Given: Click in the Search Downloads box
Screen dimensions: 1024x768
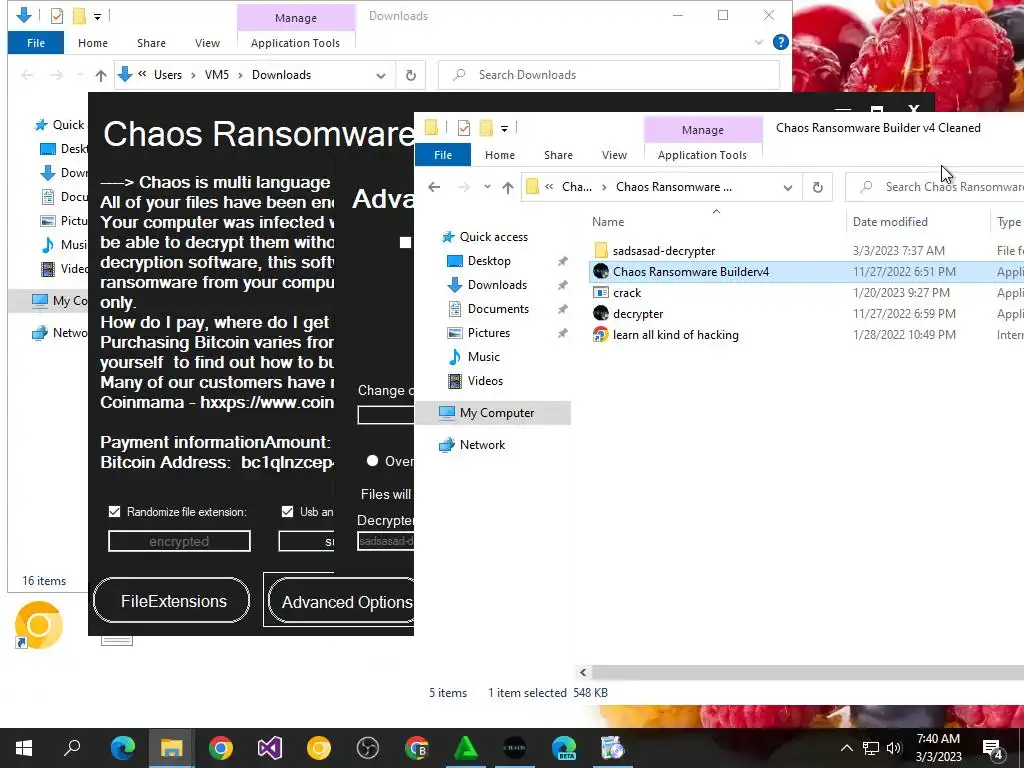Looking at the screenshot, I should tap(609, 75).
